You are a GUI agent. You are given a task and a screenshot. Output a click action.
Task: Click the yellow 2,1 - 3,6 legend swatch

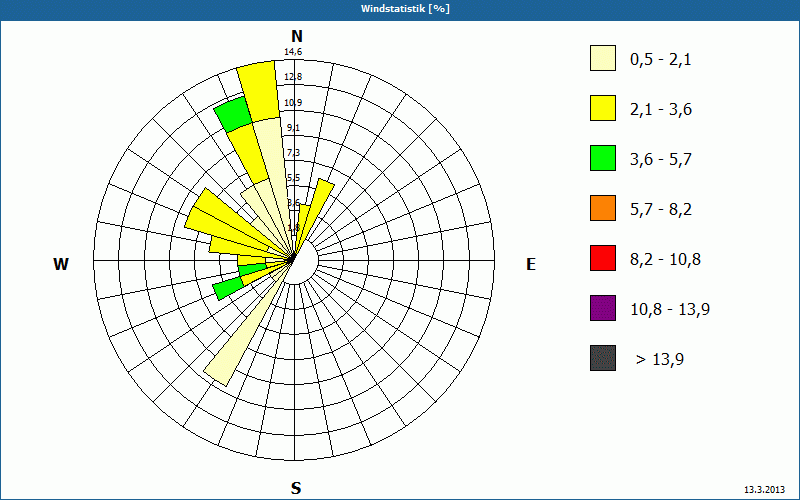pyautogui.click(x=603, y=108)
